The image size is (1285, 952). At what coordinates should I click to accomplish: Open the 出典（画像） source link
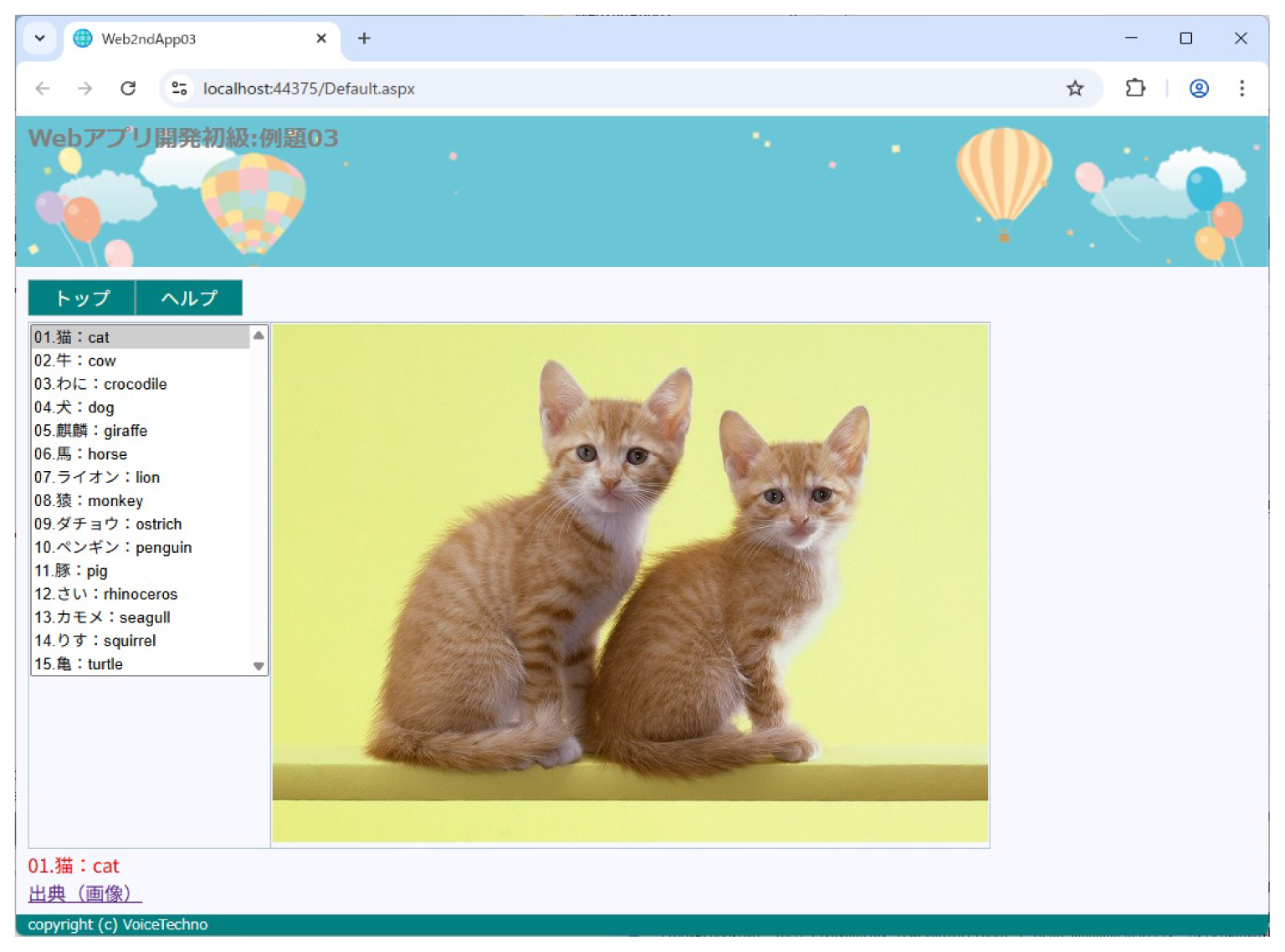[84, 893]
